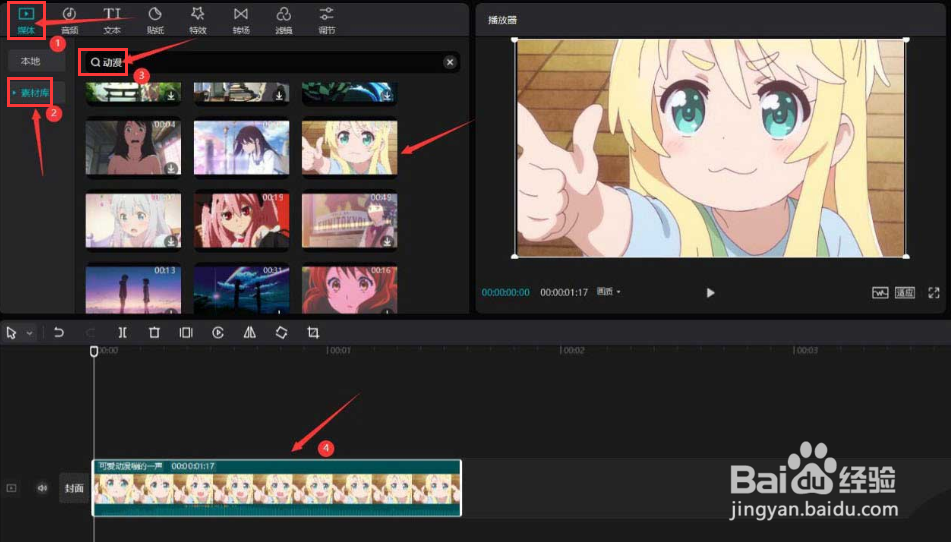
Task: Mute the main track audio
Action: [42, 488]
